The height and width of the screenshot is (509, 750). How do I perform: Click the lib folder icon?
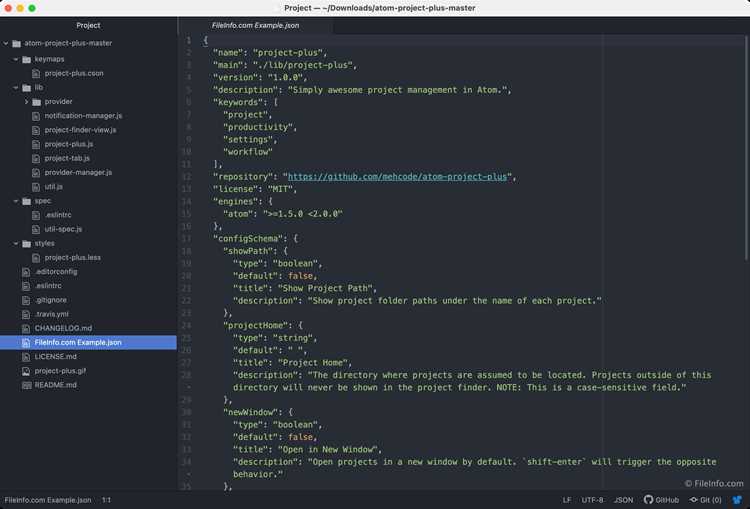coord(26,88)
